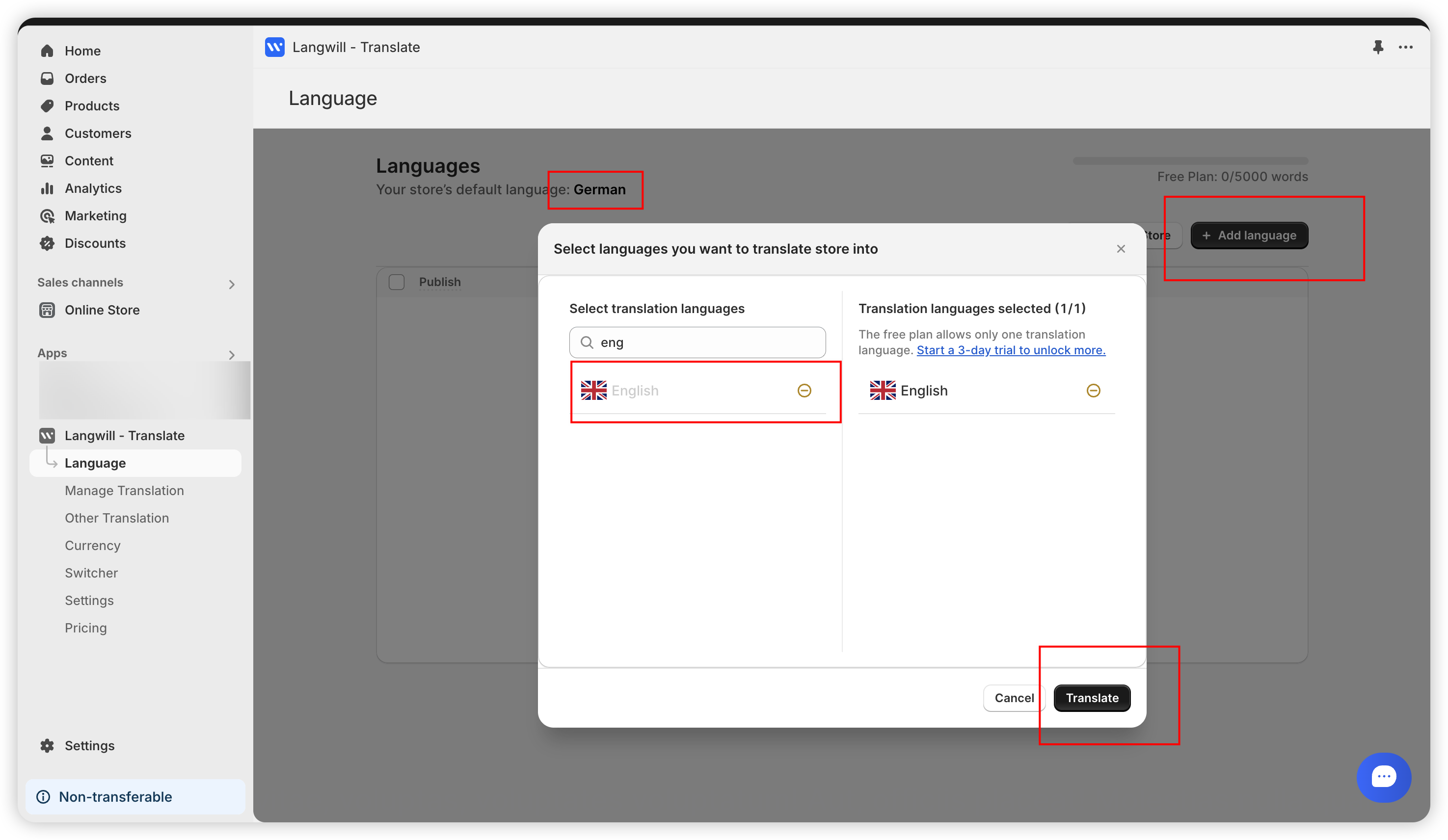Viewport: 1448px width, 840px height.
Task: Click the Free Plan word usage progress bar
Action: click(x=1190, y=161)
